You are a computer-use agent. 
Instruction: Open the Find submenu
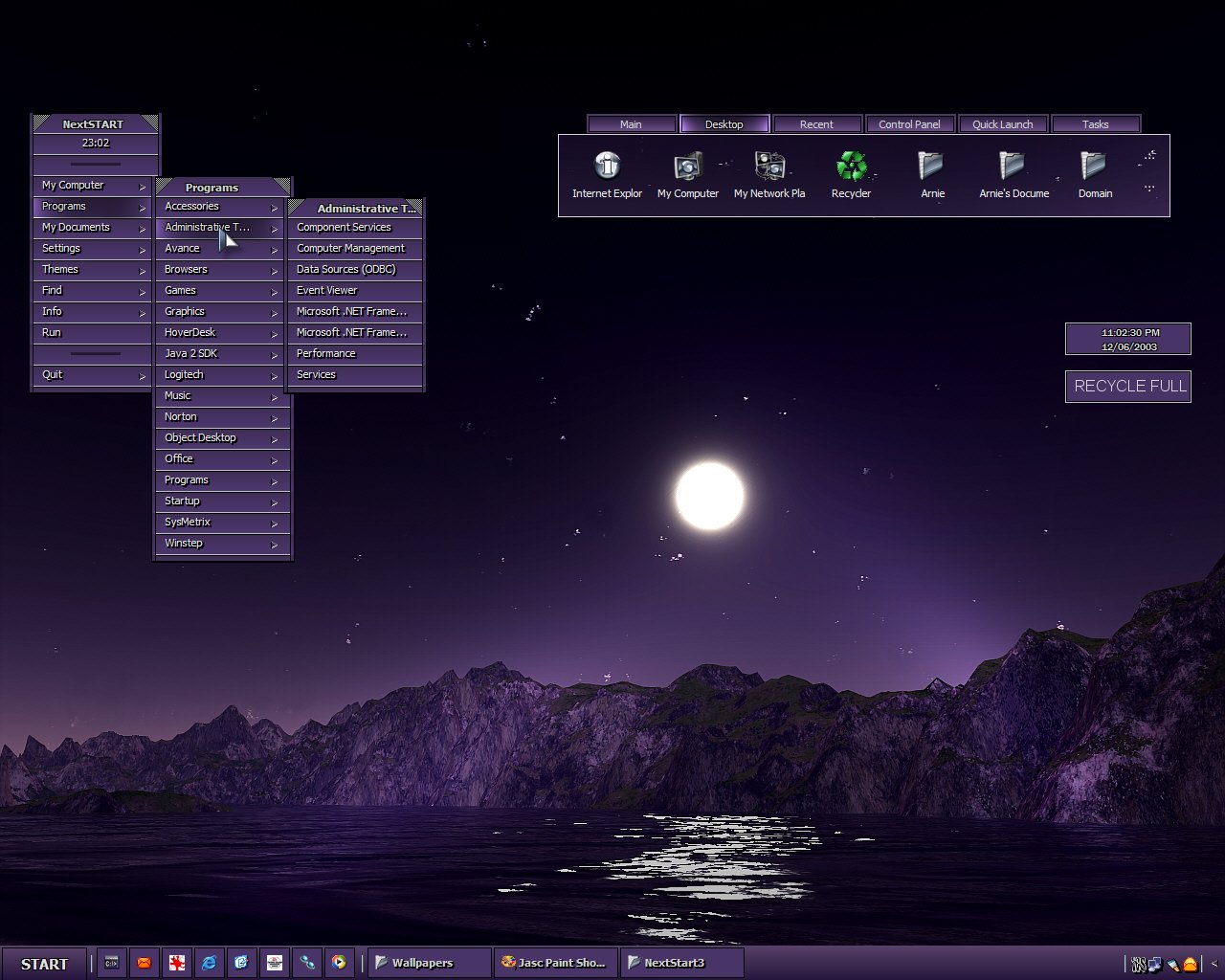94,291
